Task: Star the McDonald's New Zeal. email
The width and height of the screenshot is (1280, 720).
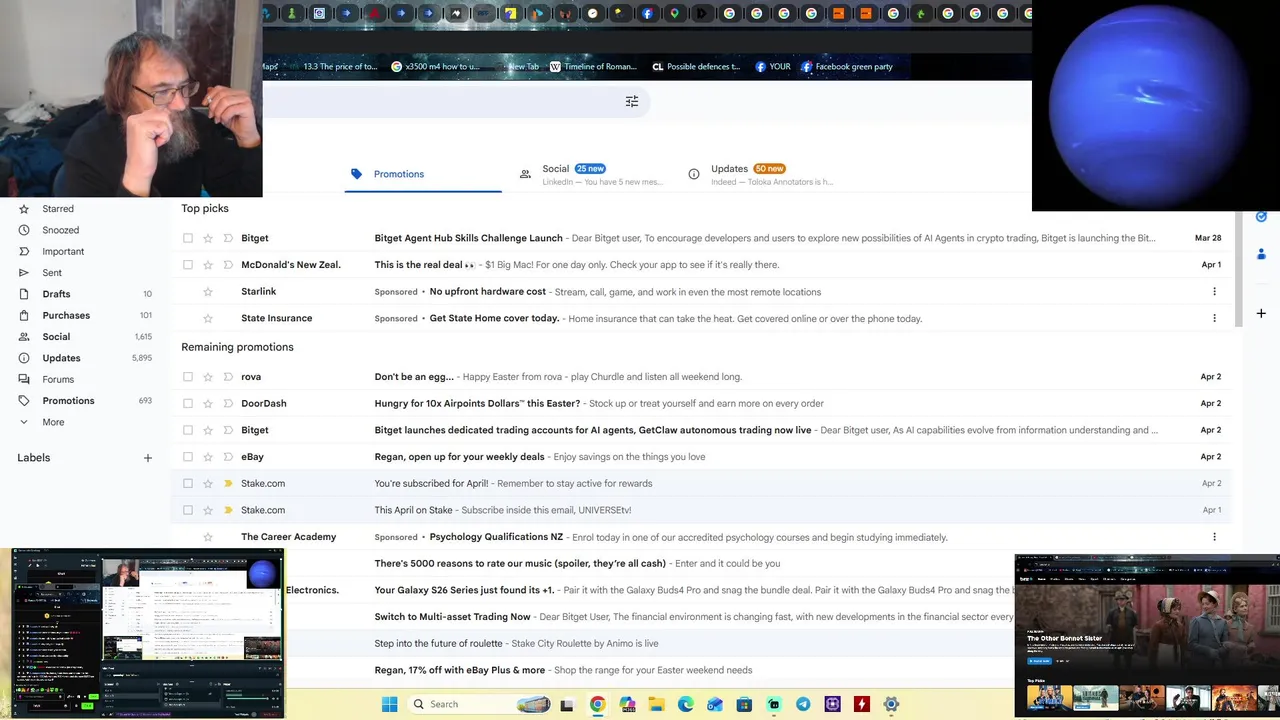Action: tap(208, 265)
